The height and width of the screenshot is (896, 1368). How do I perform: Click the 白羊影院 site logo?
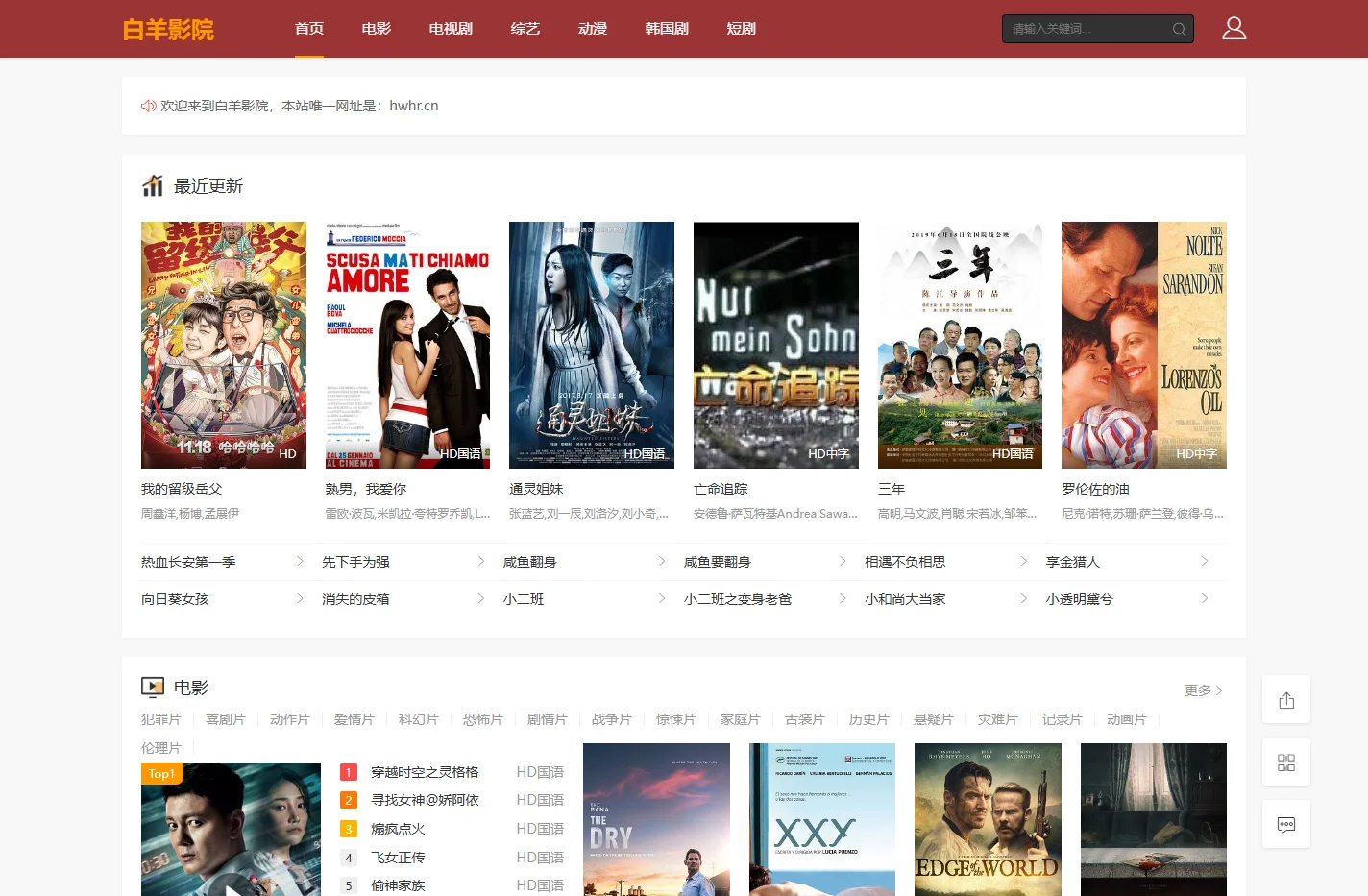click(x=168, y=30)
